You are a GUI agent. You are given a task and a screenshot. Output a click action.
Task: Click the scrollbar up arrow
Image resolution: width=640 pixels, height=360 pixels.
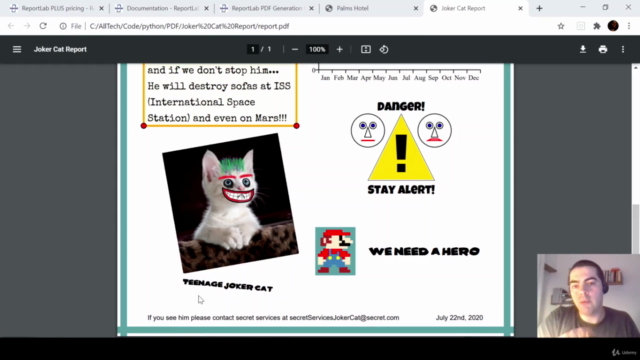[636, 67]
